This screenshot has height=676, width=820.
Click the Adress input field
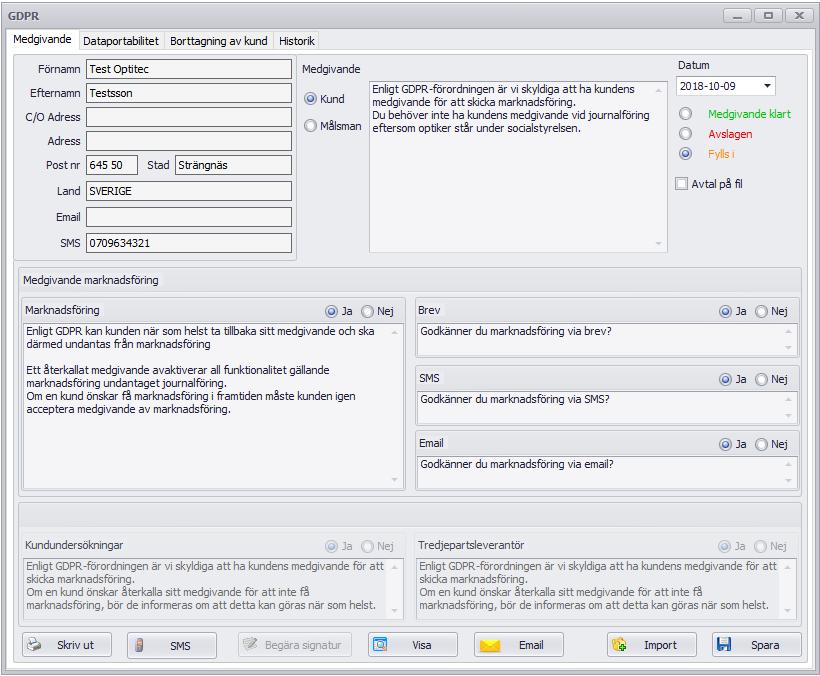point(189,141)
